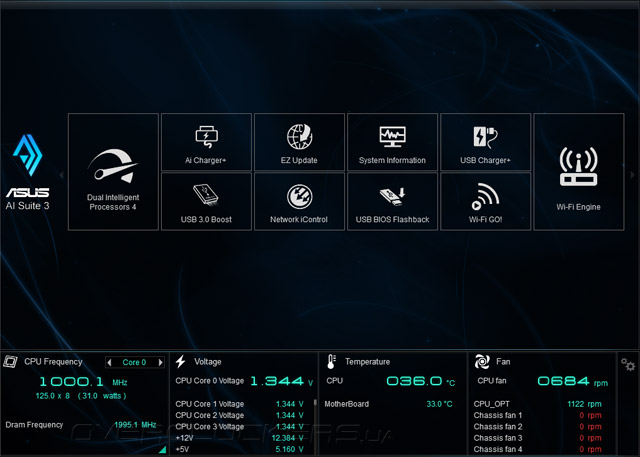Image resolution: width=640 pixels, height=457 pixels.
Task: Open the Ai Charger+ tile
Action: pyautogui.click(x=206, y=142)
